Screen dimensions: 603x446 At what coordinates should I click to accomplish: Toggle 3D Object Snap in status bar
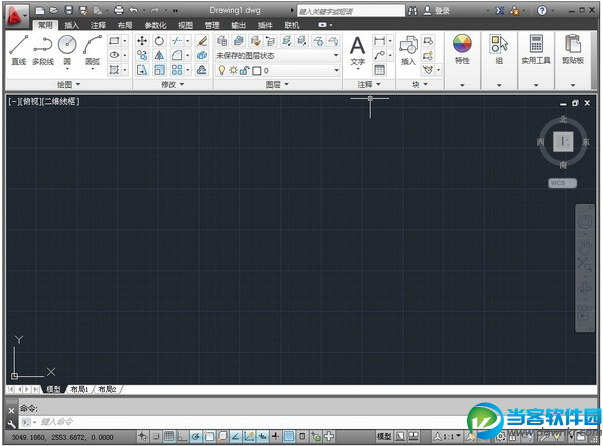coord(223,436)
